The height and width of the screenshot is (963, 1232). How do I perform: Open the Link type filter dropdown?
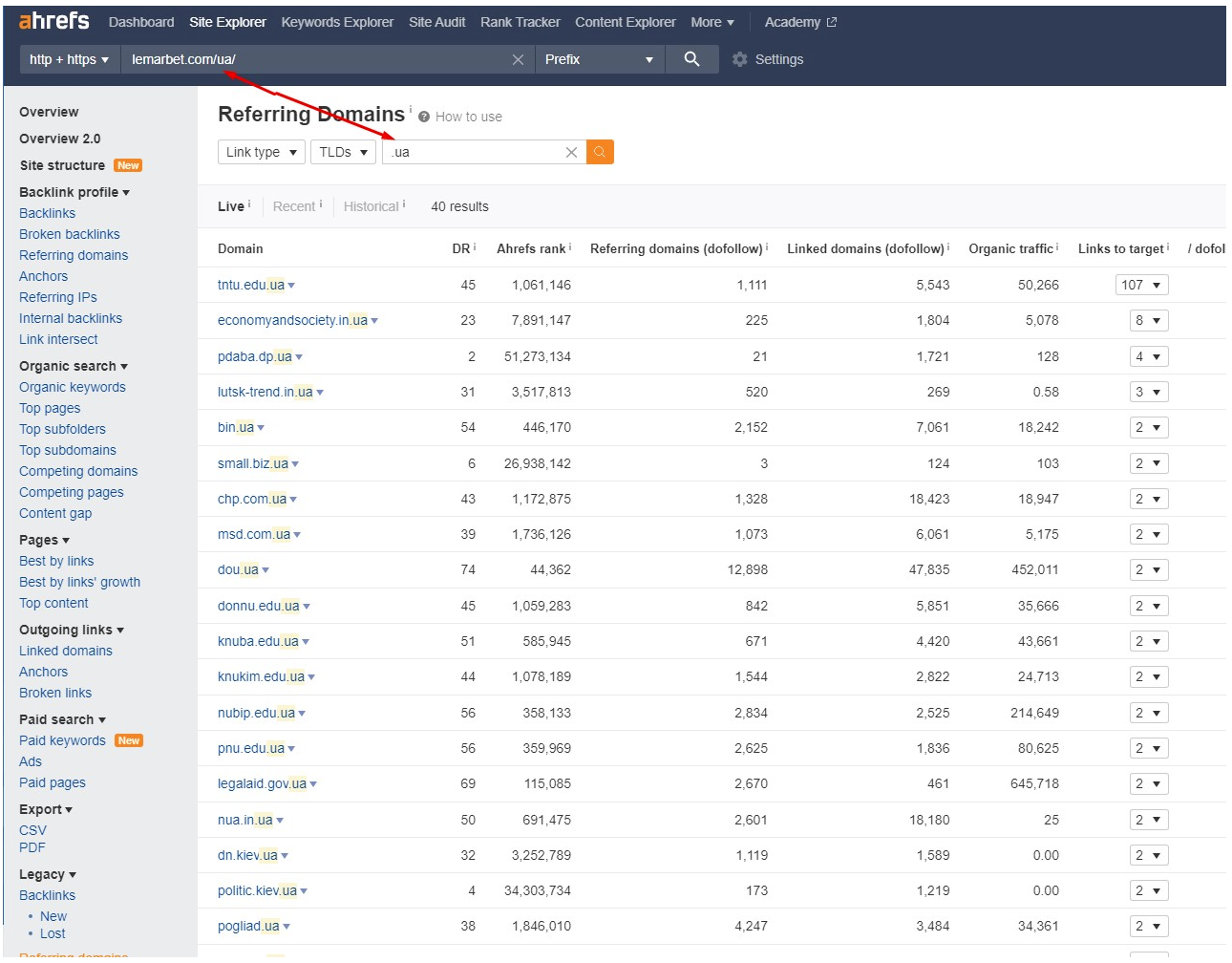261,151
